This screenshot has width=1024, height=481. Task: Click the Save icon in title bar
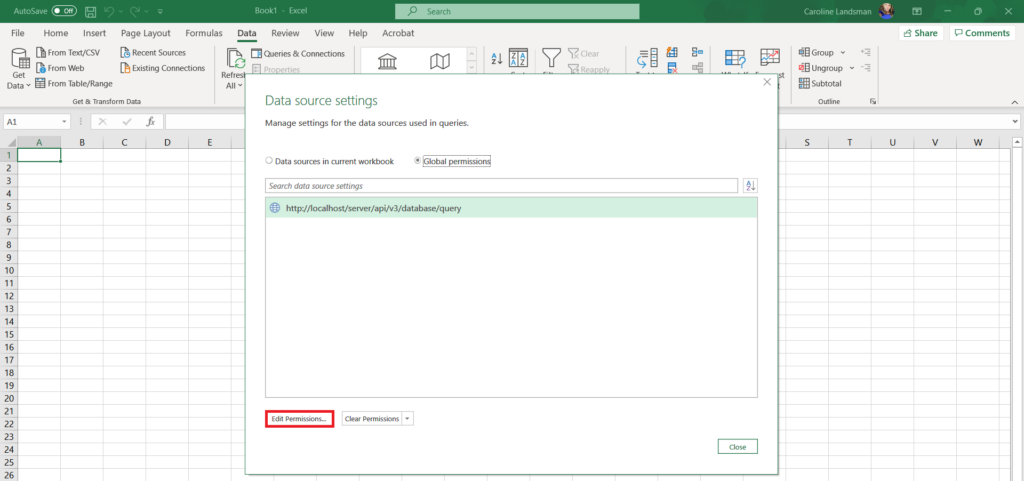coord(91,11)
